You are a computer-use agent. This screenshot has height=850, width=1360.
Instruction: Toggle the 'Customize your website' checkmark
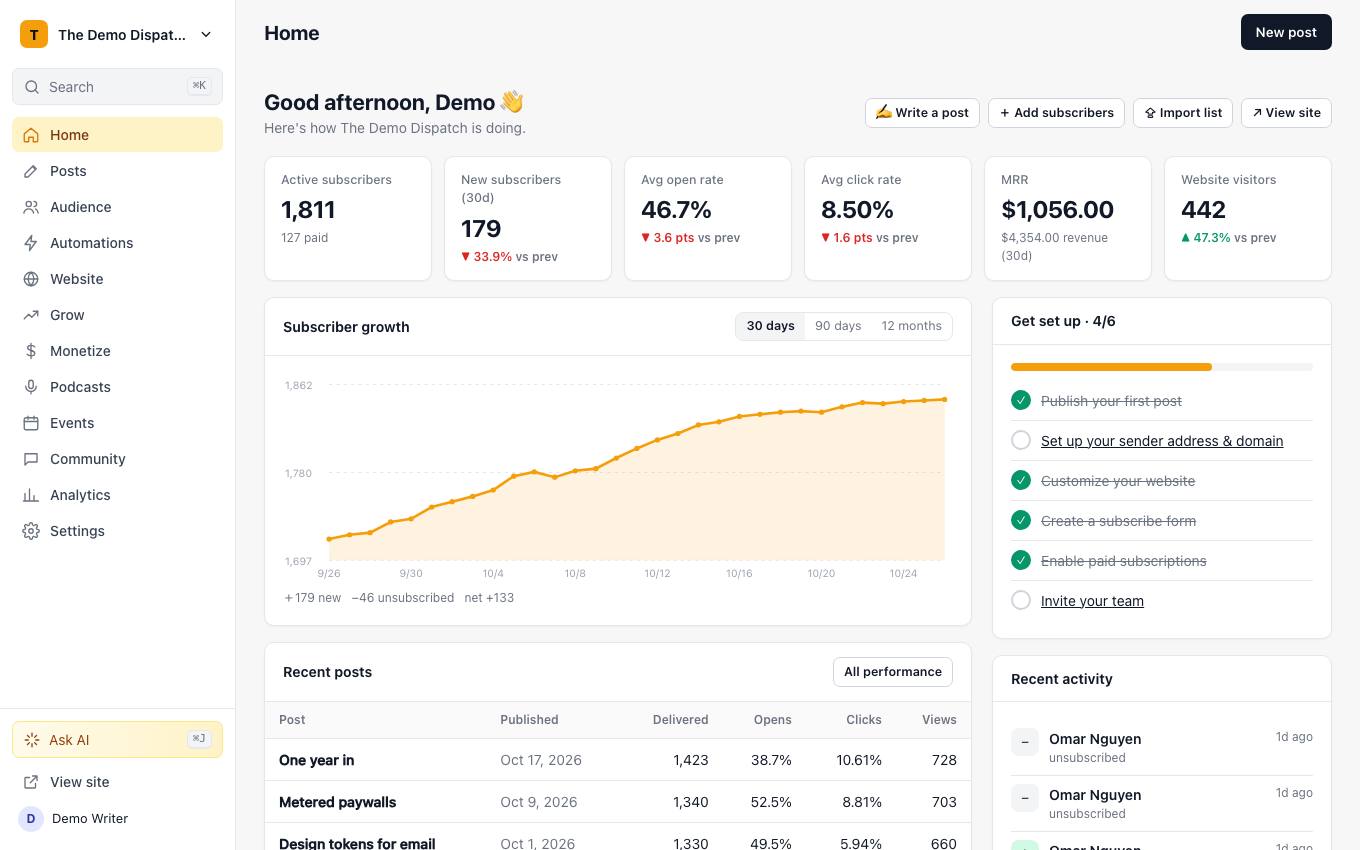coord(1021,480)
